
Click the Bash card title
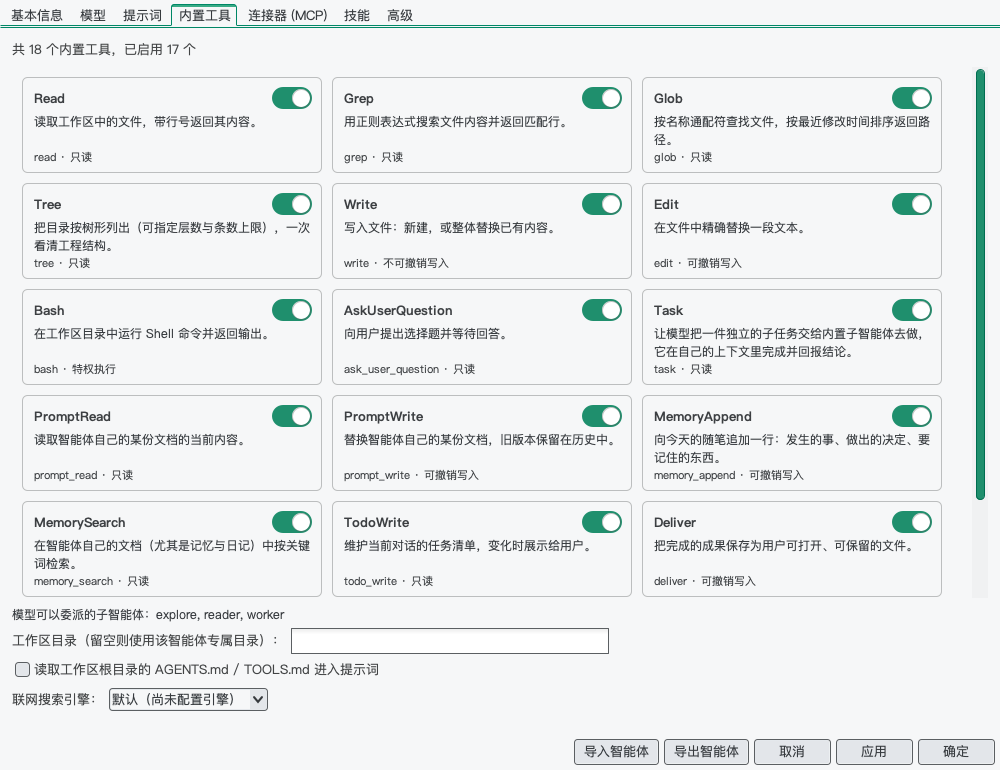point(49,310)
